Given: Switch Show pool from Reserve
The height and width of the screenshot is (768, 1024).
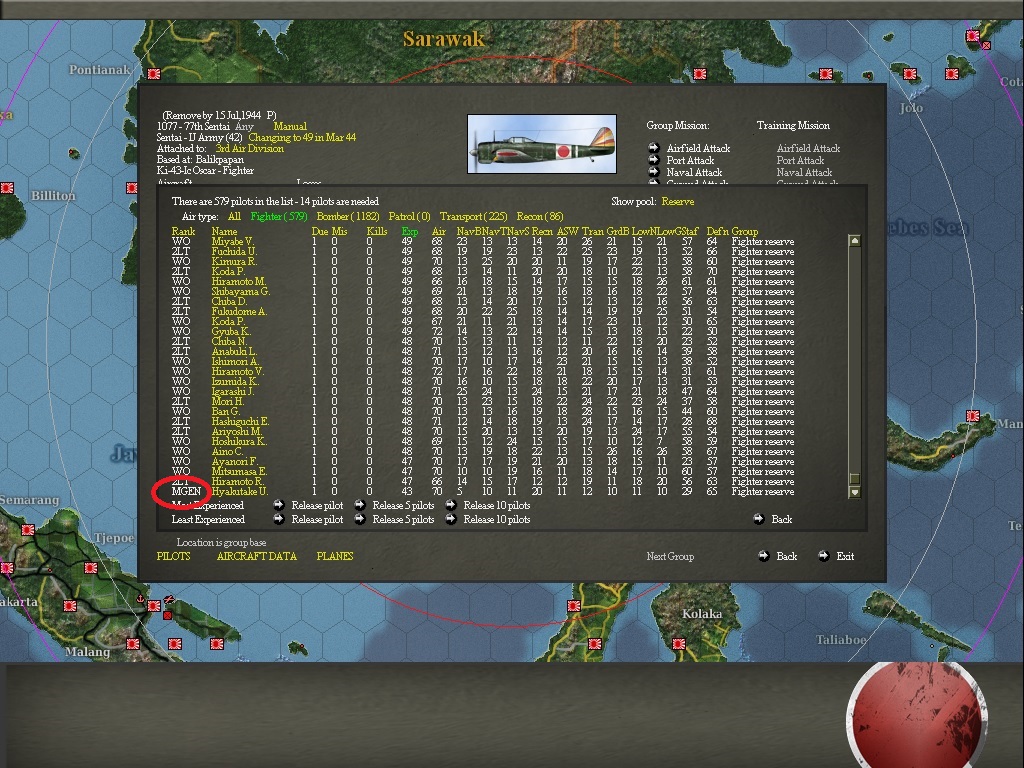Looking at the screenshot, I should point(676,200).
